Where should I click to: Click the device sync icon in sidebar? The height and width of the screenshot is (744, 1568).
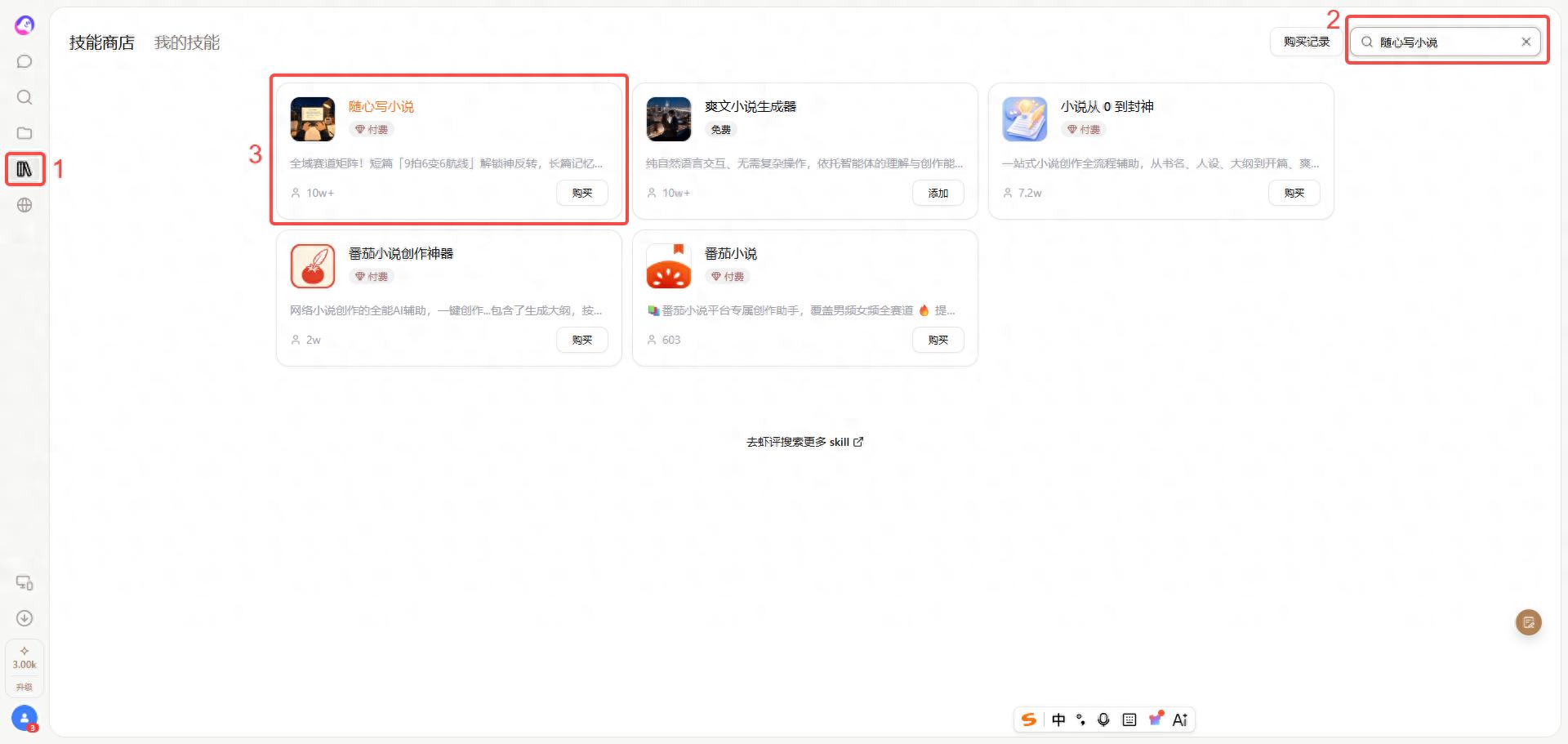24,583
